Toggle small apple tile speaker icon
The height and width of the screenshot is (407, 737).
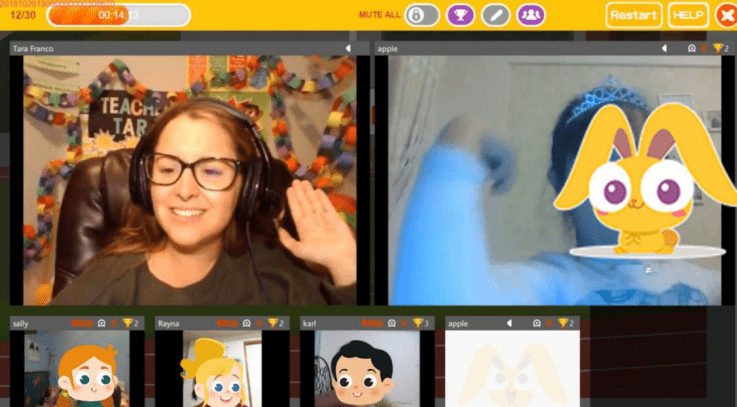coord(510,323)
